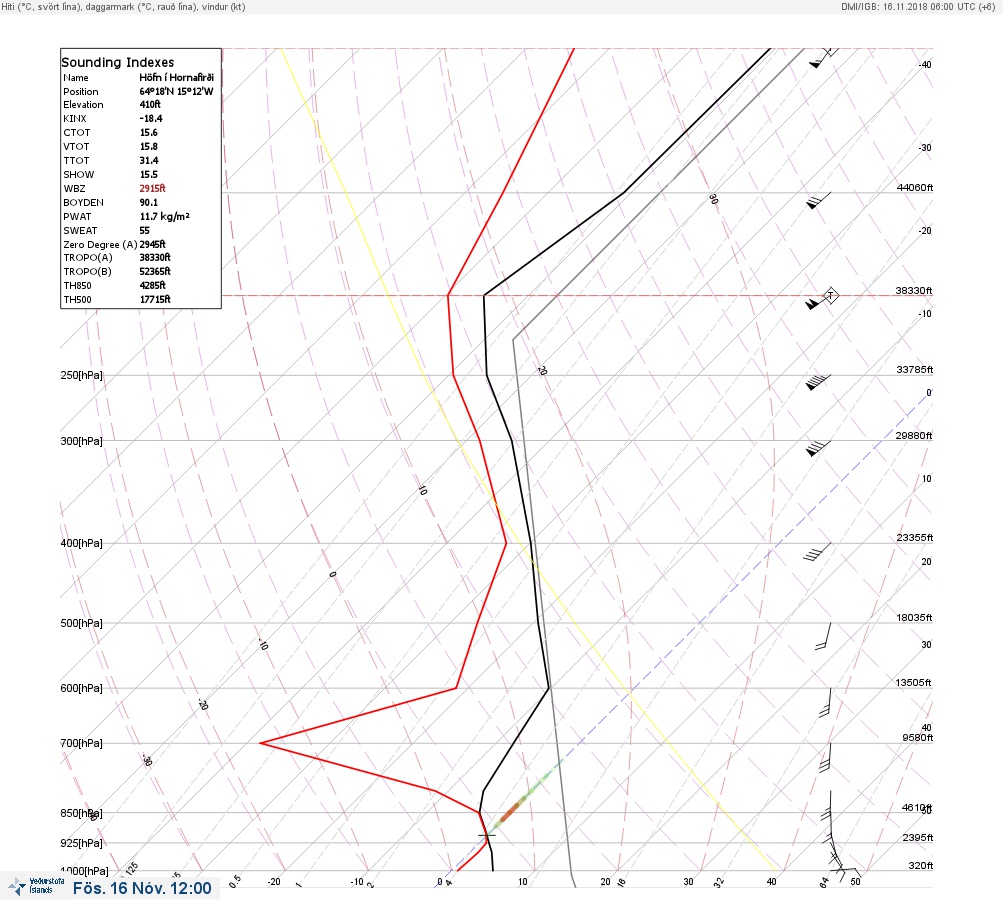1003x900 pixels.
Task: Click the 600[hPa] pressure label
Action: [x=81, y=688]
